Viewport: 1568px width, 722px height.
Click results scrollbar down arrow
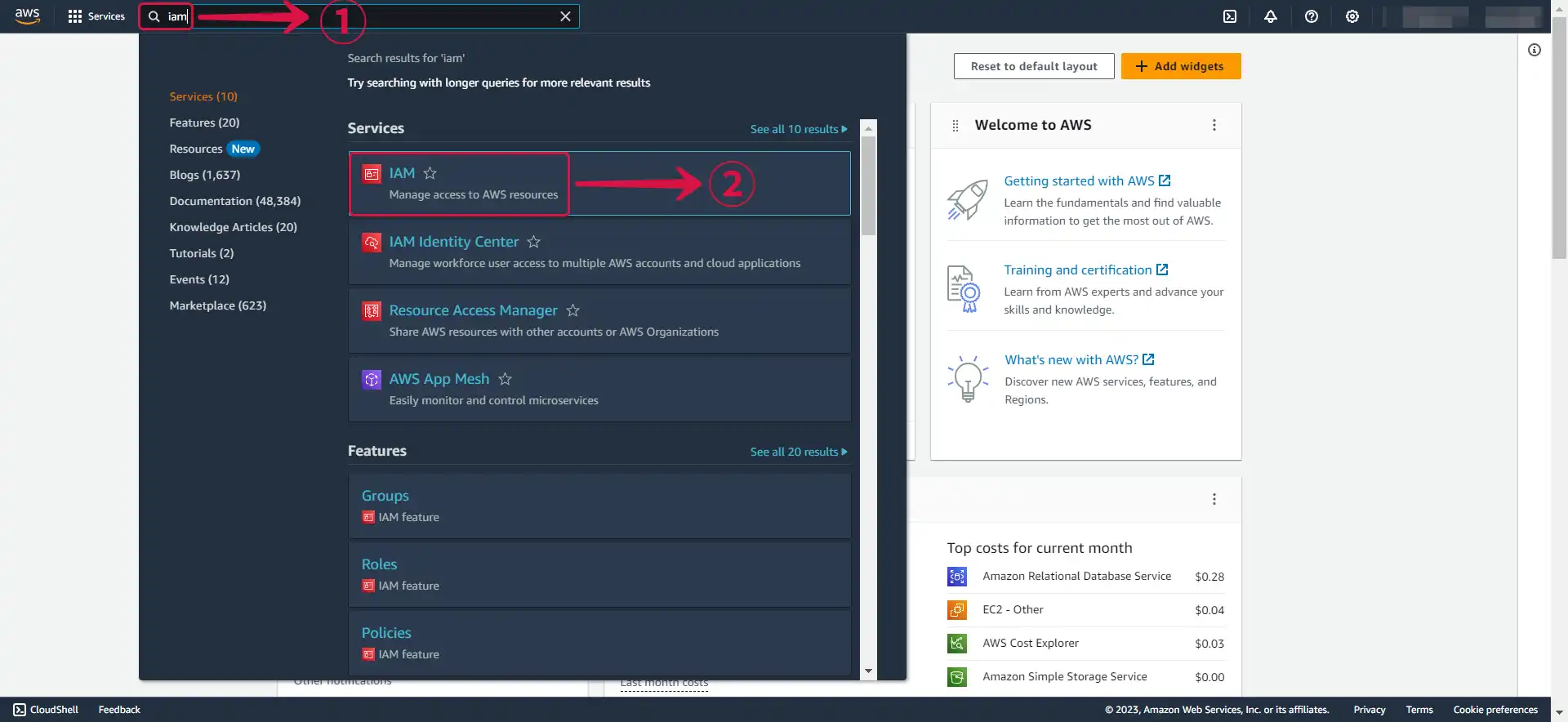coord(869,671)
